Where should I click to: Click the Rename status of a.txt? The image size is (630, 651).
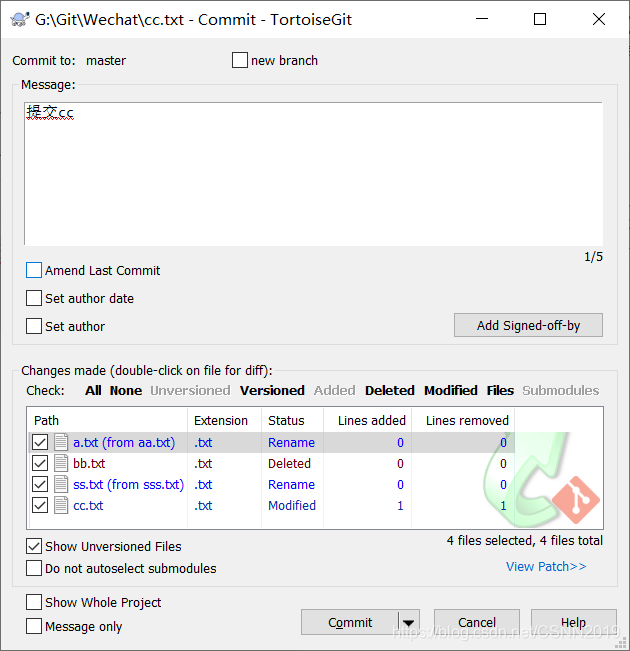(x=291, y=443)
